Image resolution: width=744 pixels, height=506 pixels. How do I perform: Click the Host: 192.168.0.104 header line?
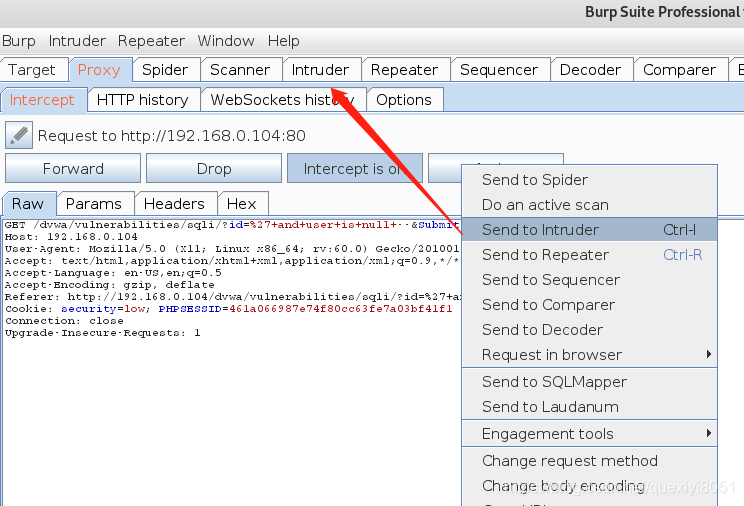click(x=71, y=237)
